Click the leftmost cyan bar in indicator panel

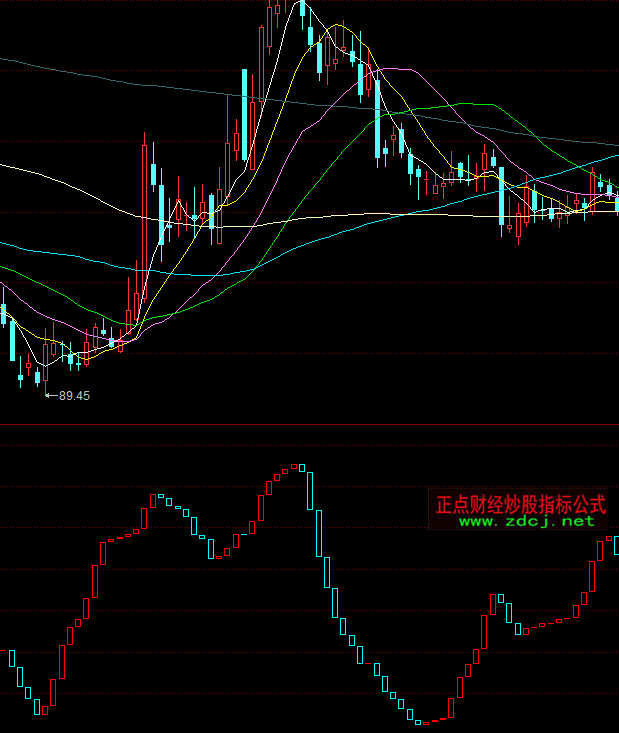point(12,658)
